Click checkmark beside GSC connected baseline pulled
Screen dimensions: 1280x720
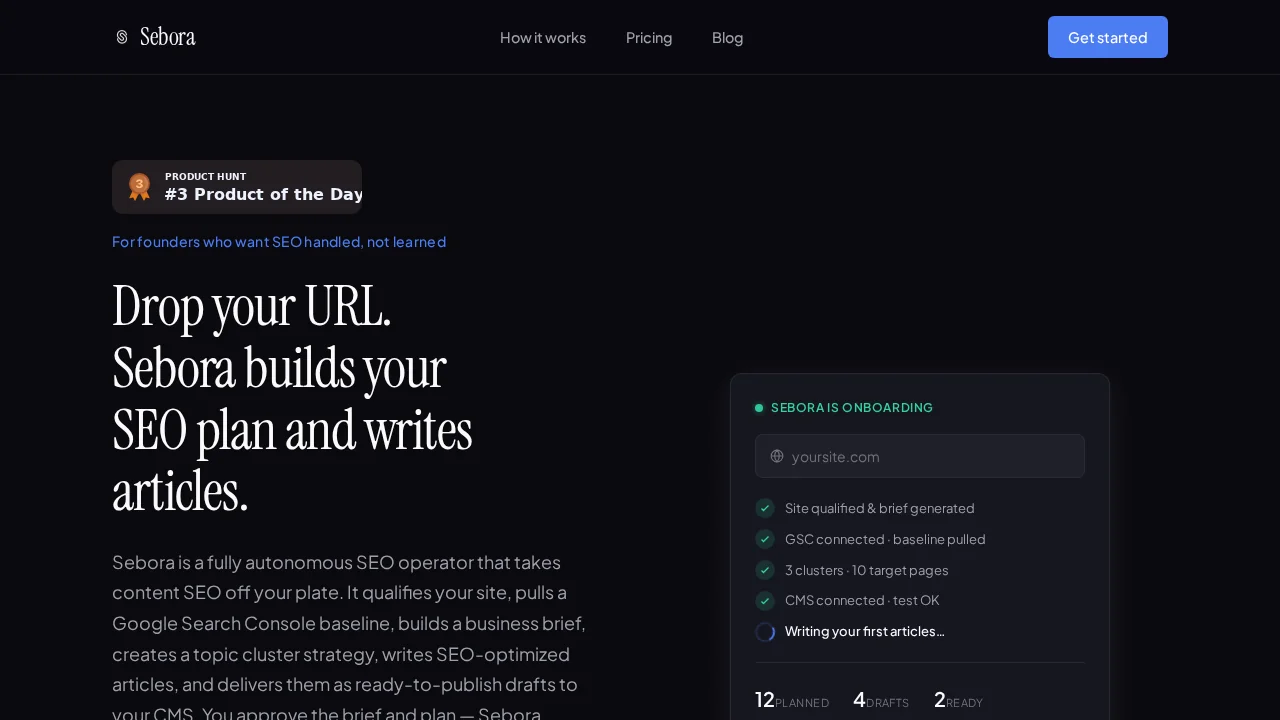(x=765, y=539)
